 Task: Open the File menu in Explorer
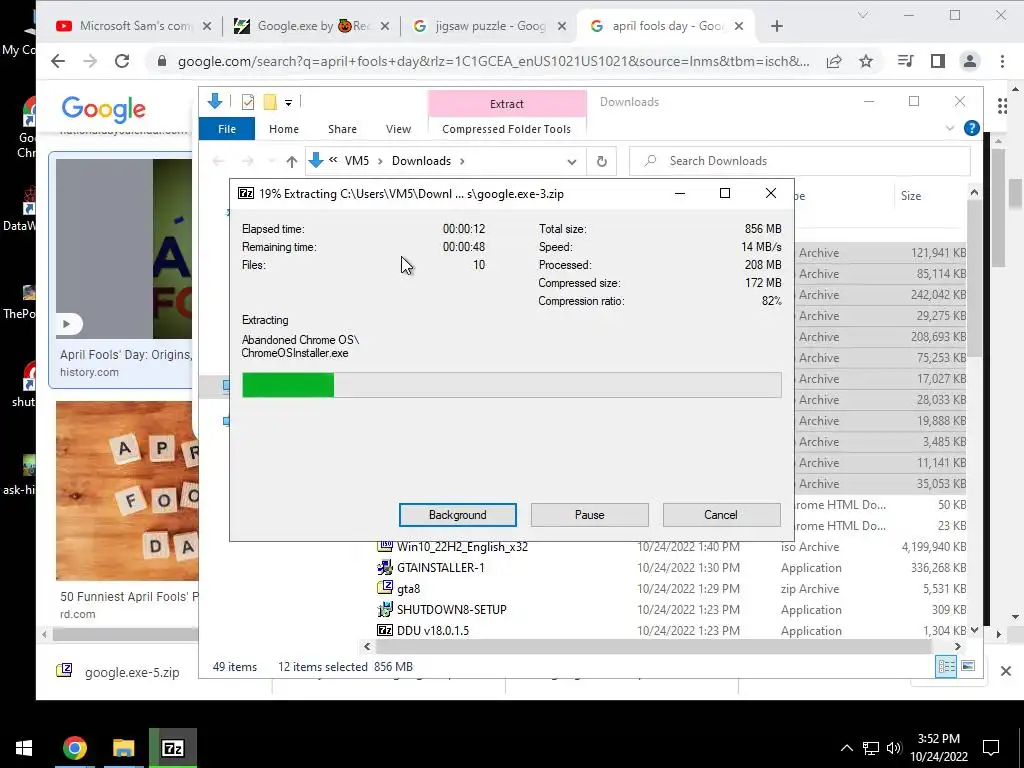click(x=227, y=129)
